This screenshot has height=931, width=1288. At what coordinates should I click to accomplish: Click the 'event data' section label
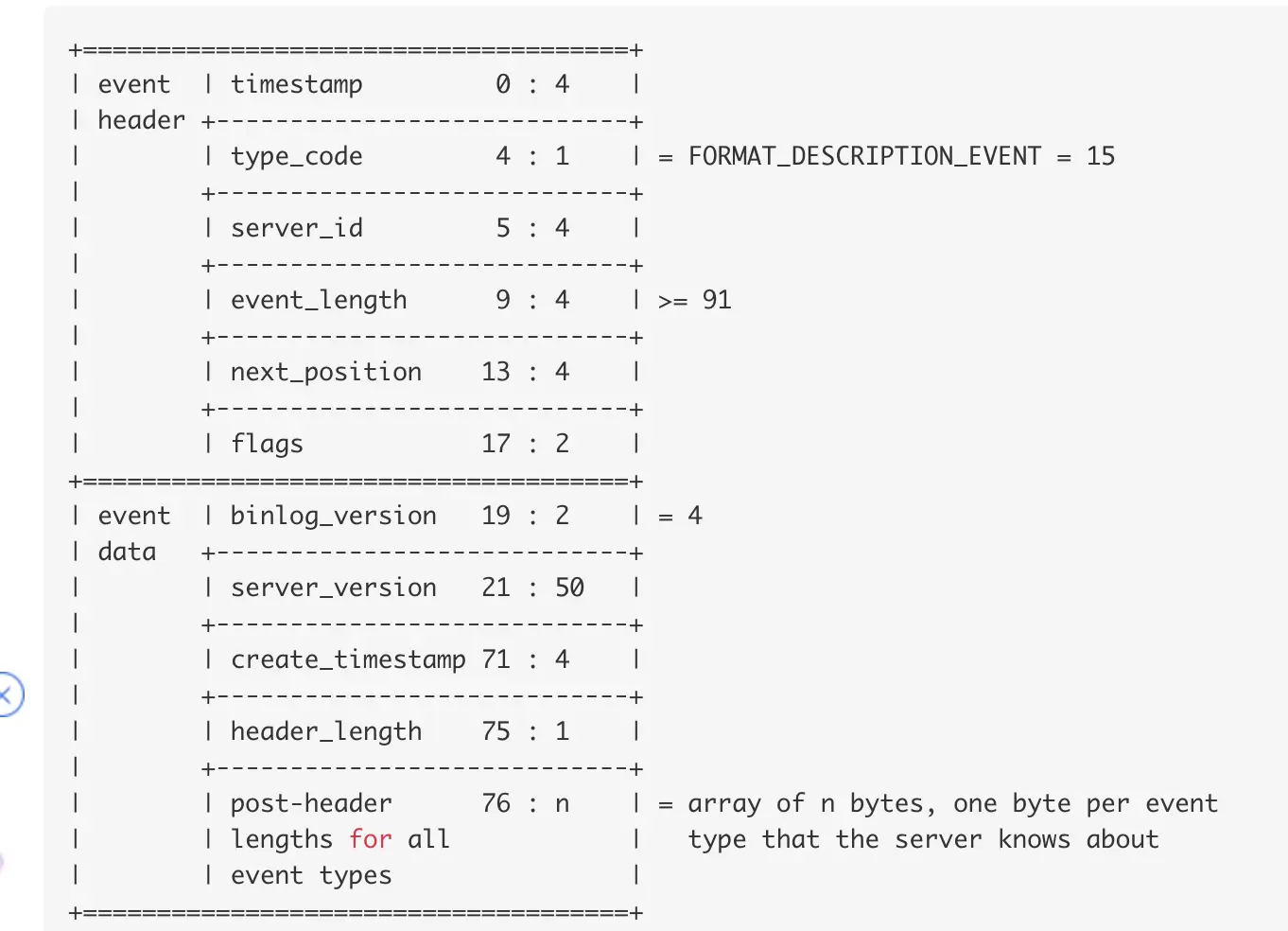click(133, 534)
